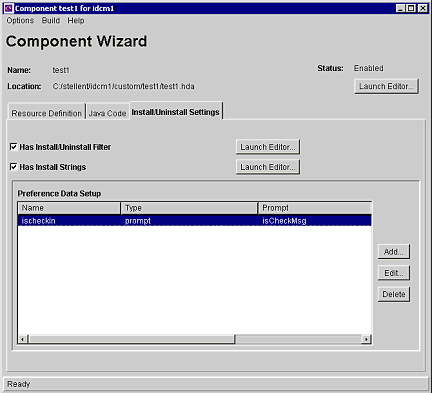Viewport: 432px width, 393px height.
Task: Launch Editor for Install Strings
Action: (268, 167)
